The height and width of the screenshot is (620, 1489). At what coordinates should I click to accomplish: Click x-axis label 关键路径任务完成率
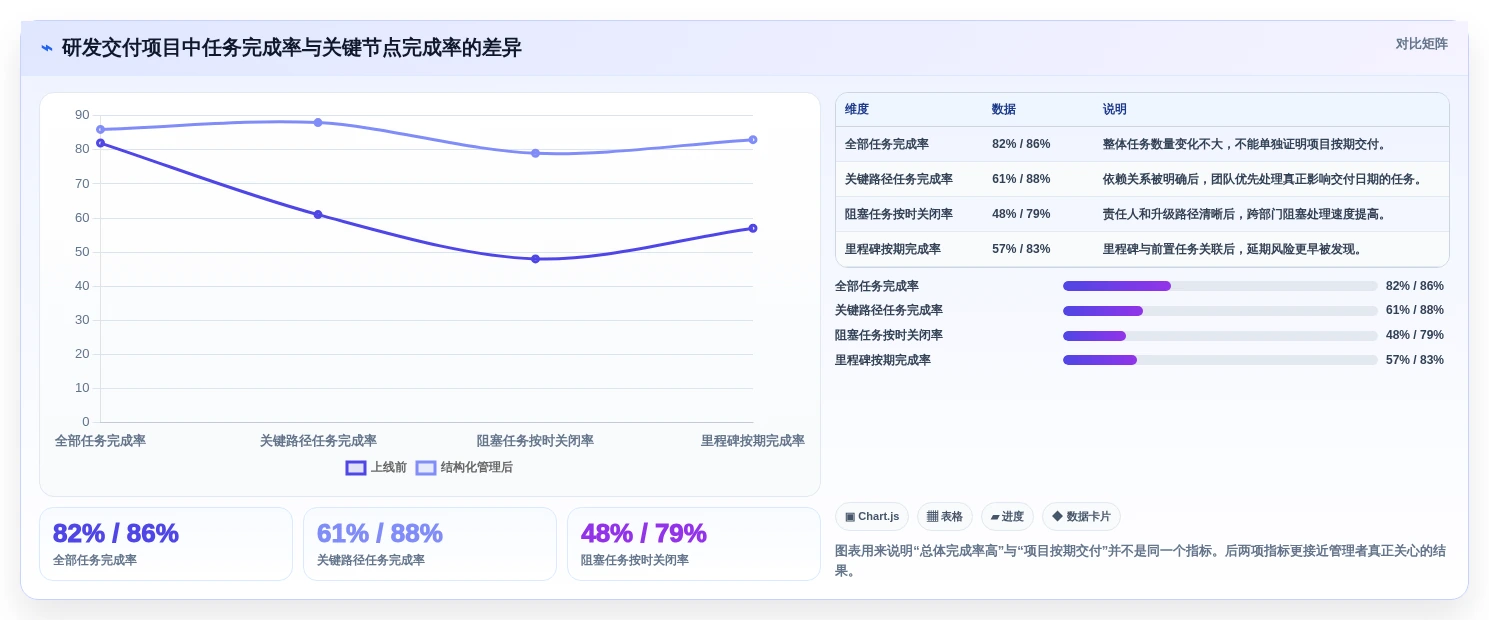pyautogui.click(x=318, y=440)
